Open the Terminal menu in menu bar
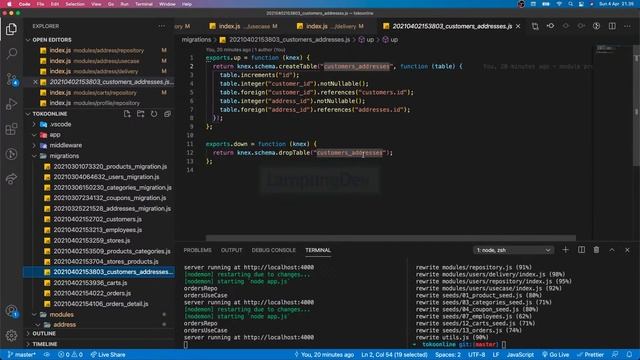The width and height of the screenshot is (640, 360). (x=144, y=4)
